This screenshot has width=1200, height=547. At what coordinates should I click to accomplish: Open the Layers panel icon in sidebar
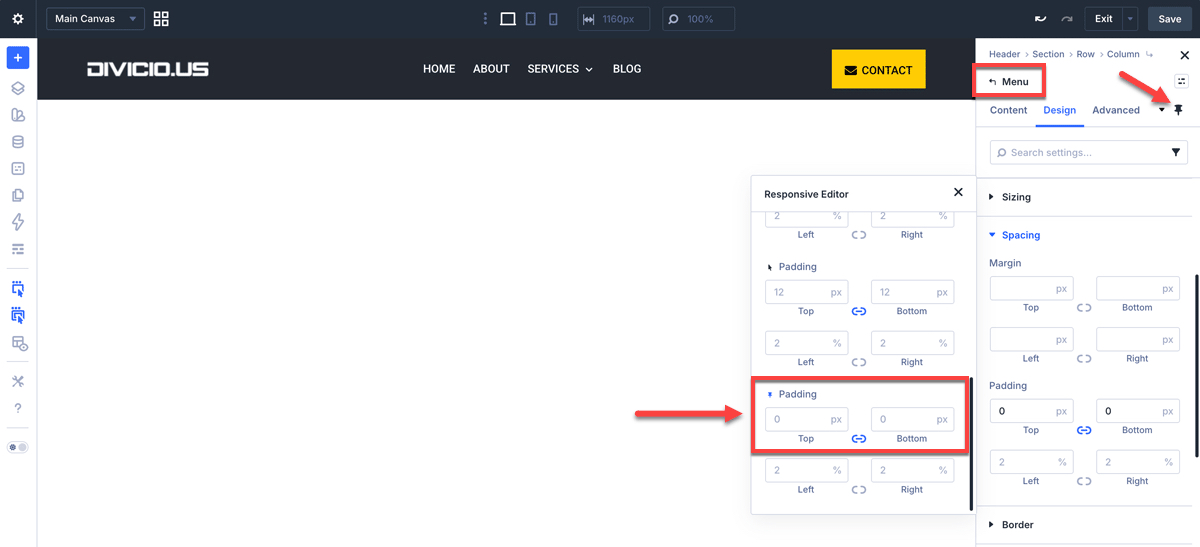(x=18, y=88)
